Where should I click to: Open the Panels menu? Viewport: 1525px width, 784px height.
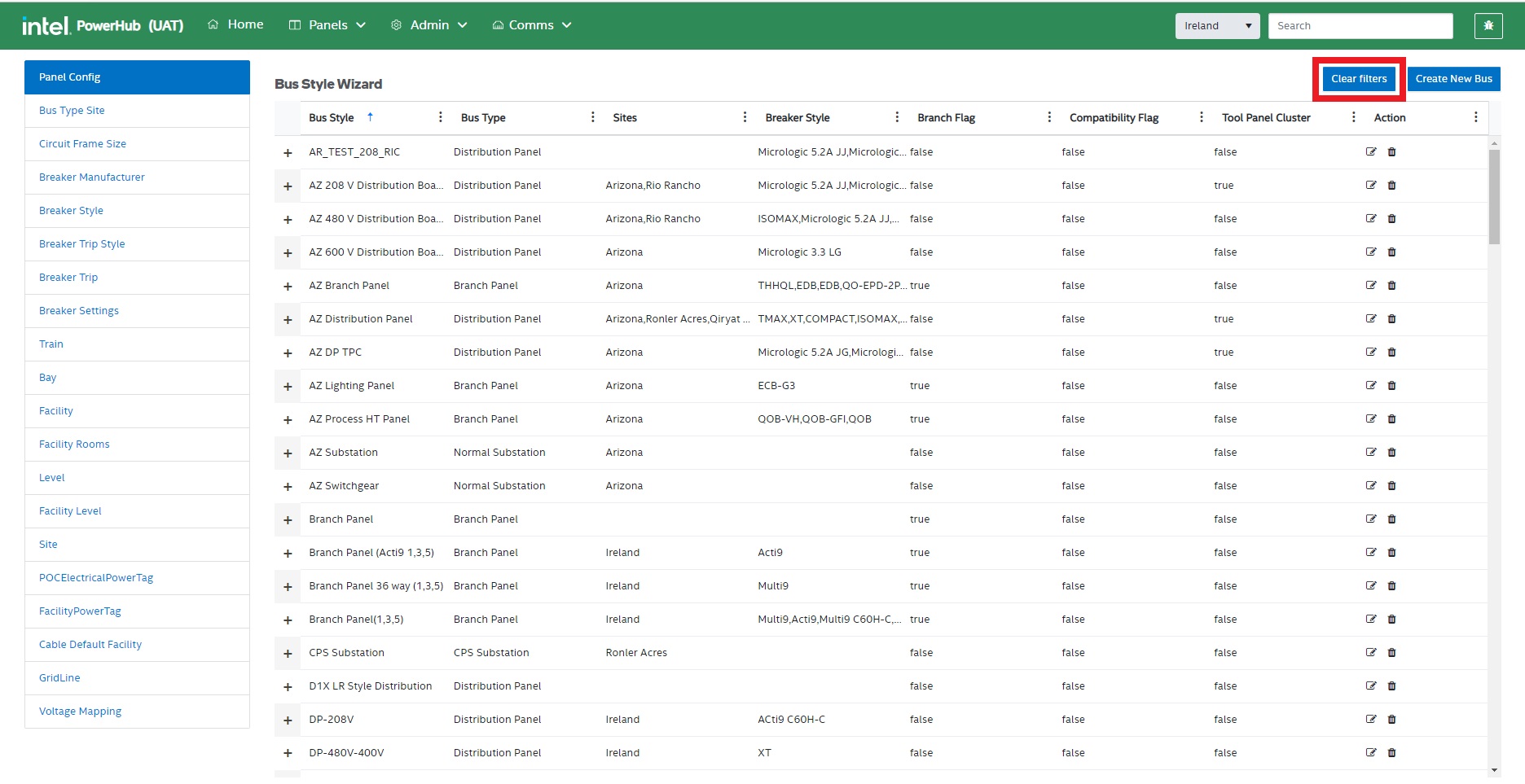coord(327,25)
